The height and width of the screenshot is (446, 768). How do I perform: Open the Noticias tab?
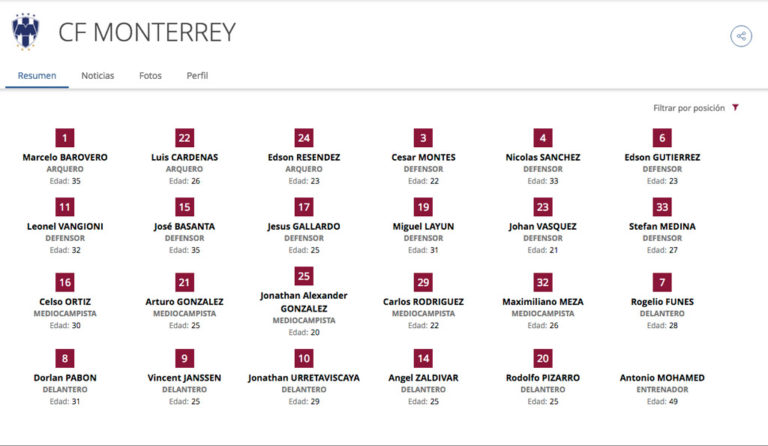click(x=97, y=76)
